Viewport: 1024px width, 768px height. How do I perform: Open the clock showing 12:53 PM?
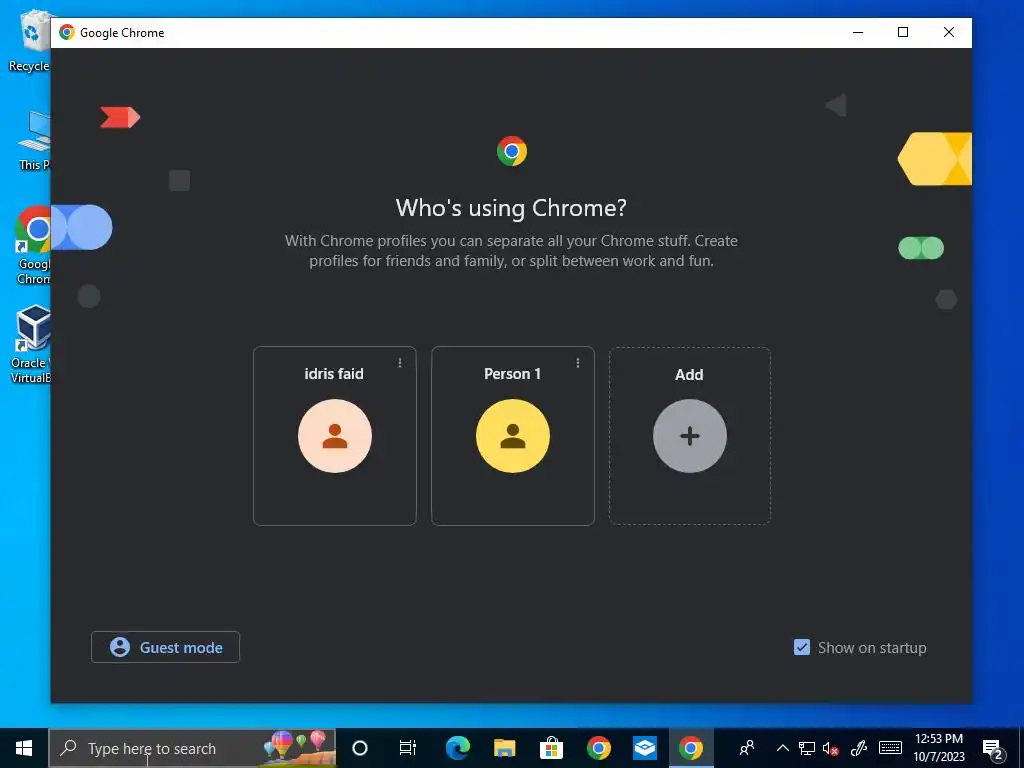[938, 748]
